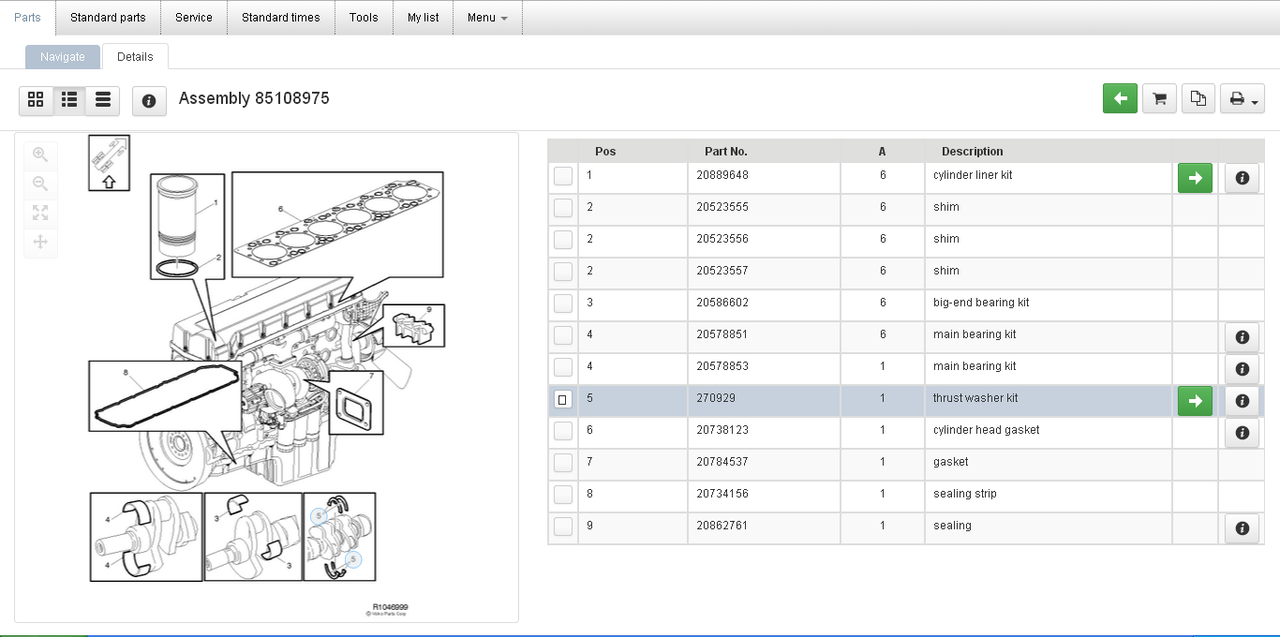Switch to detailed list view
1280x637 pixels.
tap(69, 100)
